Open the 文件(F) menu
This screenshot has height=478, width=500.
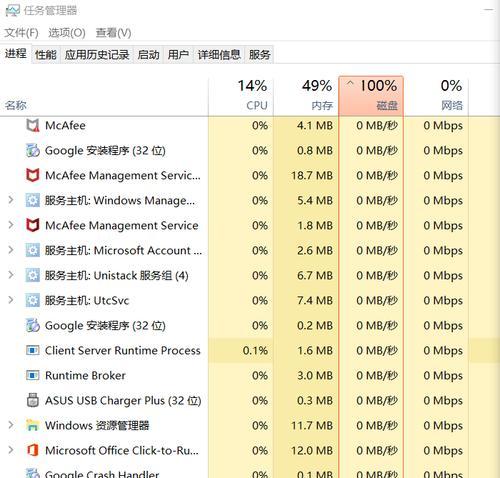point(21,33)
